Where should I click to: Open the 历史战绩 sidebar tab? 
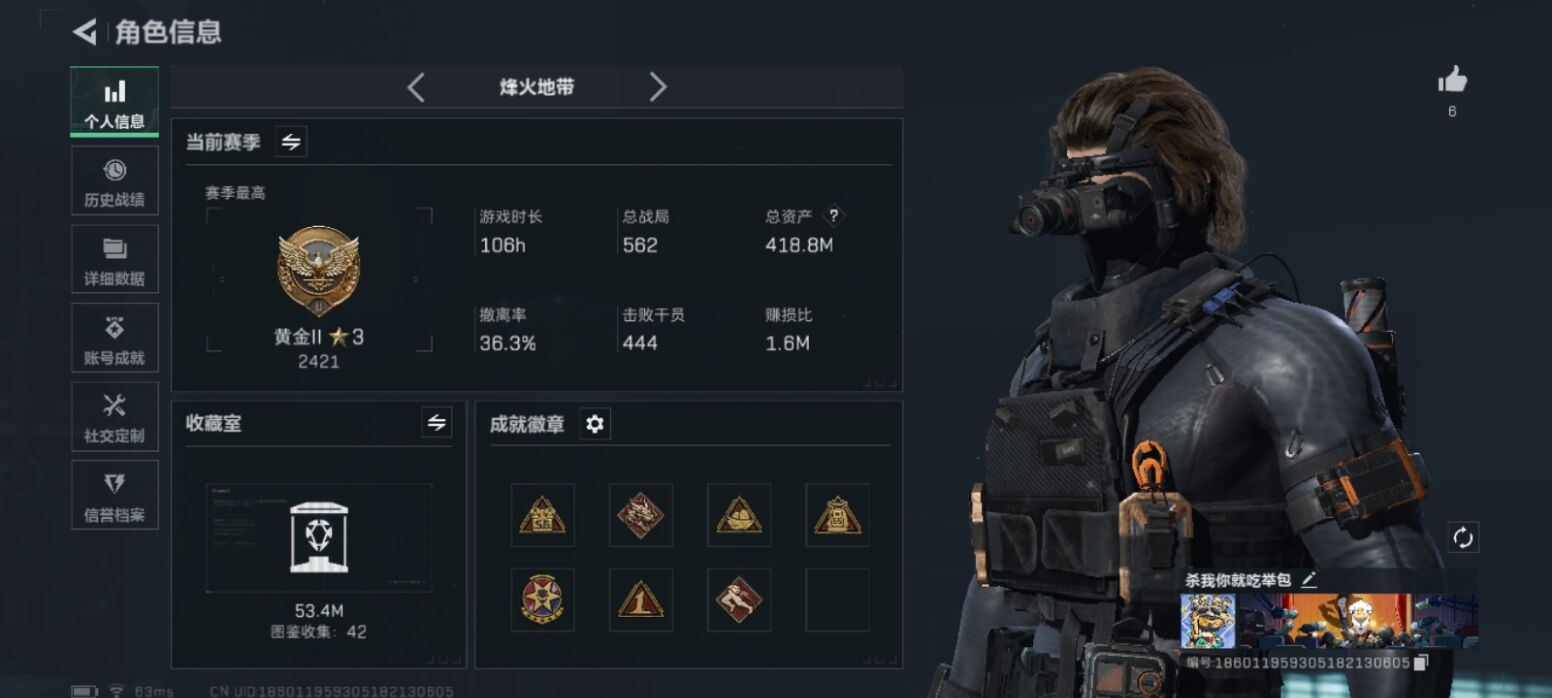115,181
